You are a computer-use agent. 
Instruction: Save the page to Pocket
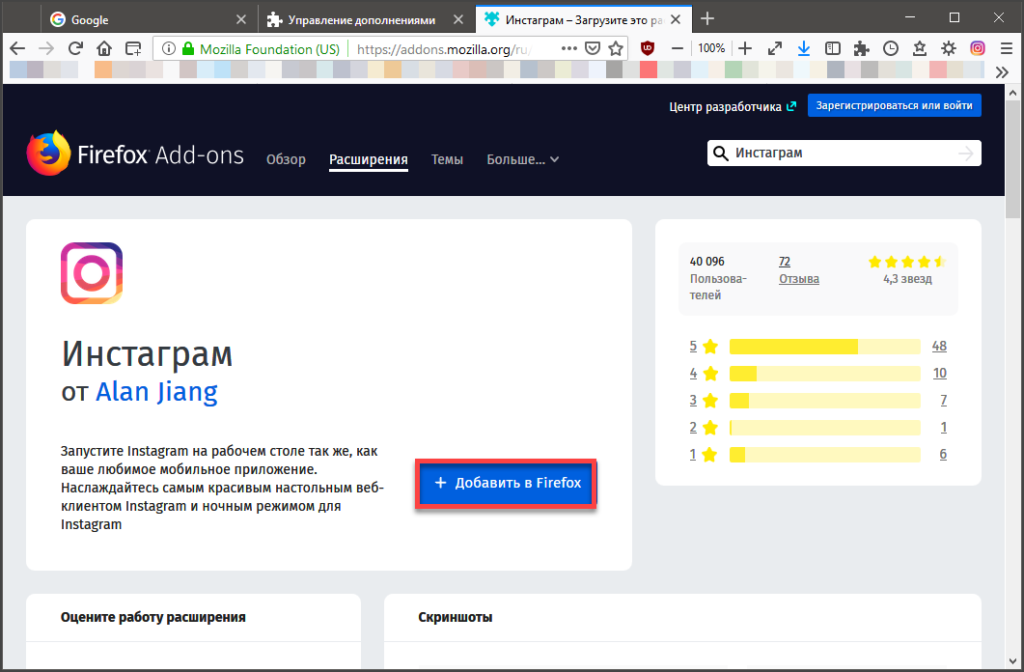592,48
